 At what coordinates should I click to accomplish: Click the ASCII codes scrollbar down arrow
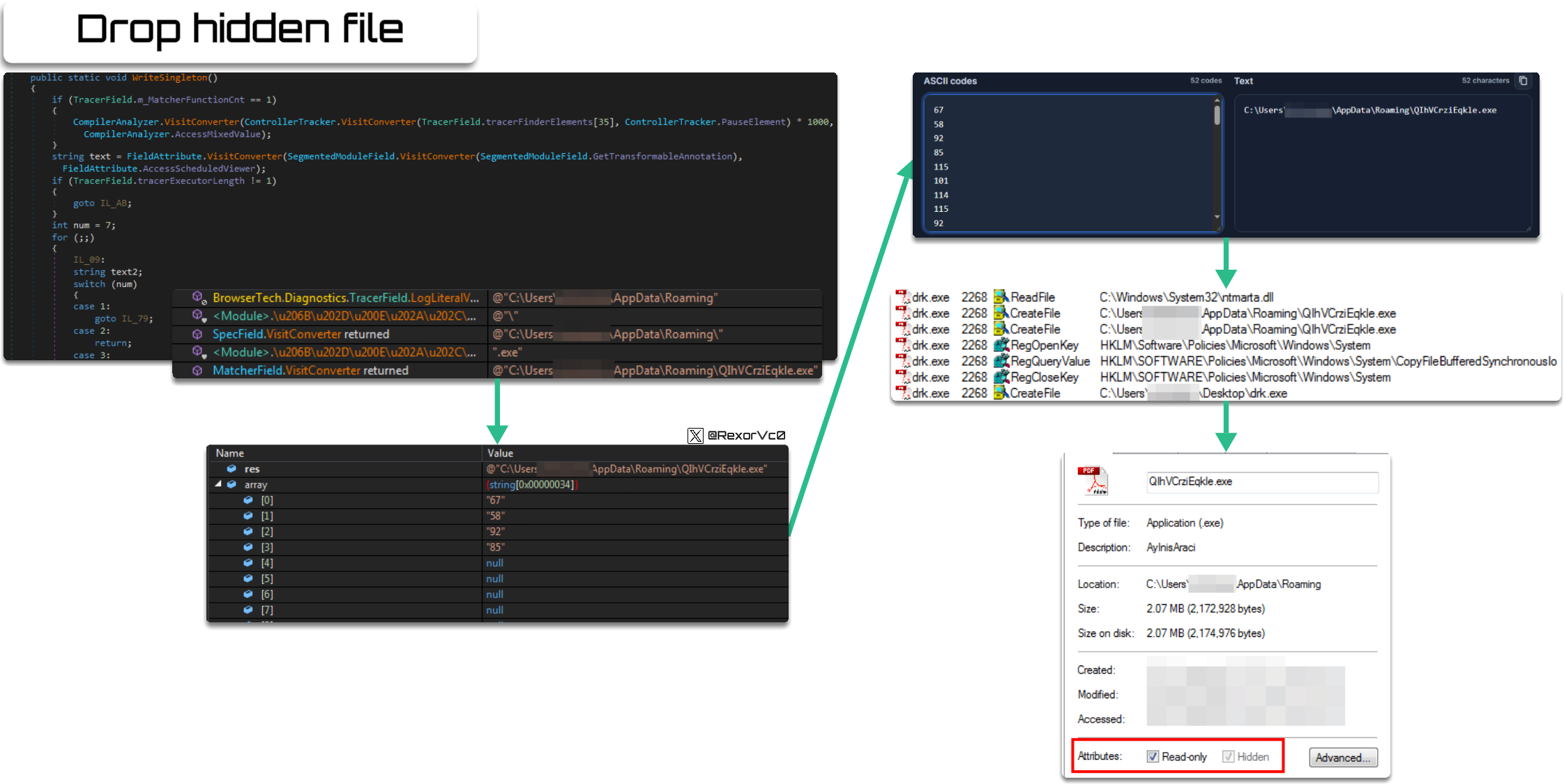(1217, 217)
